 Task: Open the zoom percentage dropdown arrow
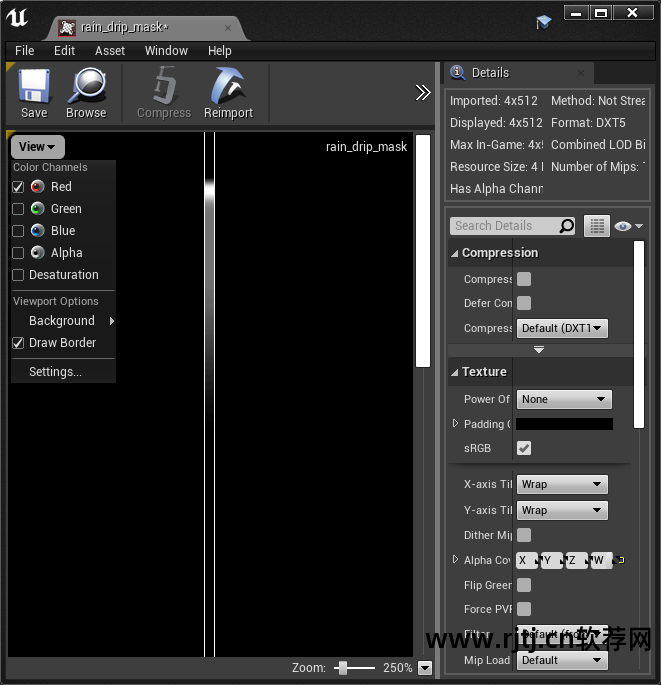click(425, 668)
